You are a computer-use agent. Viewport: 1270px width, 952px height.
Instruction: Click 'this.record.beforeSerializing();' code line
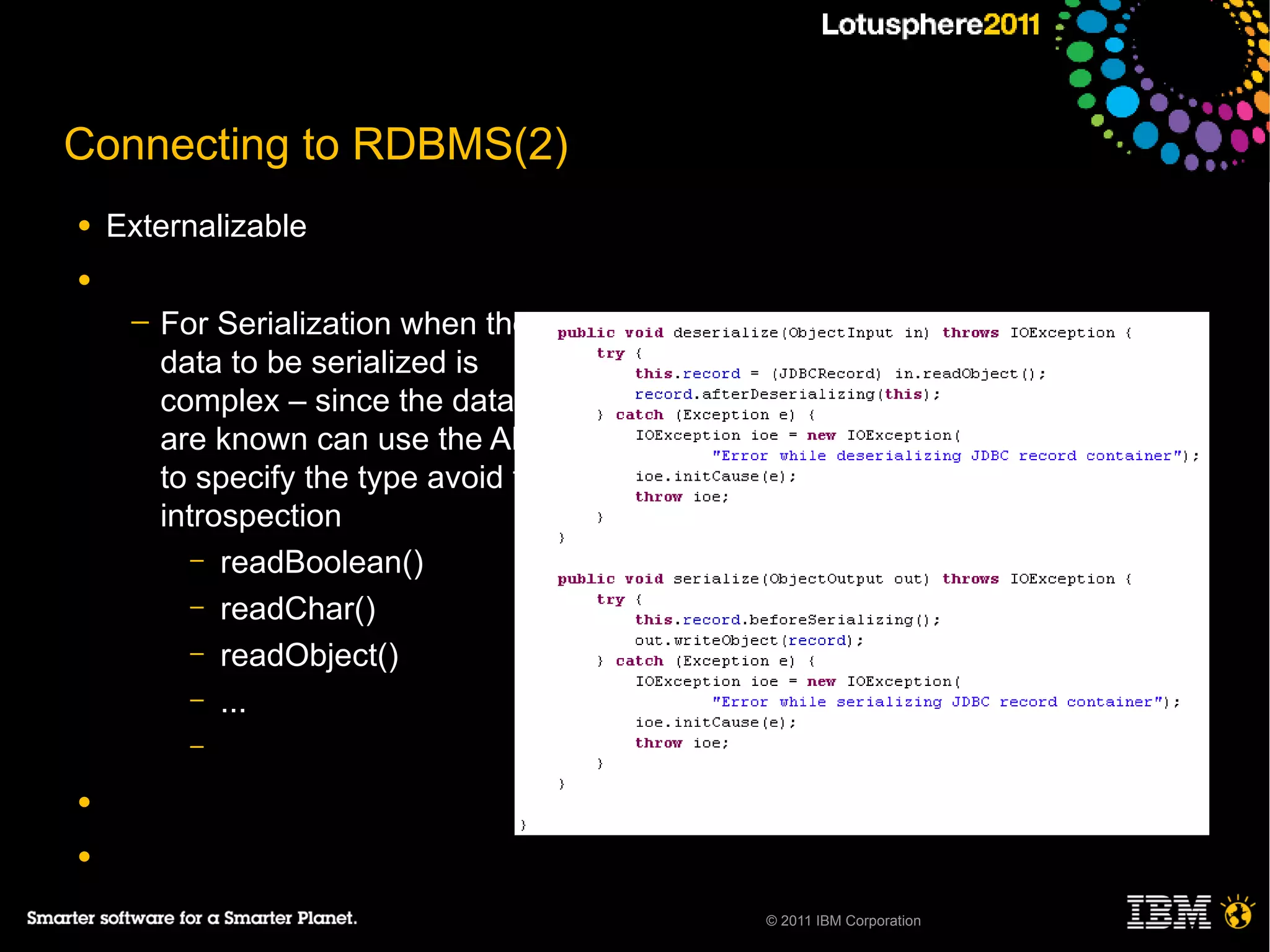pos(788,620)
